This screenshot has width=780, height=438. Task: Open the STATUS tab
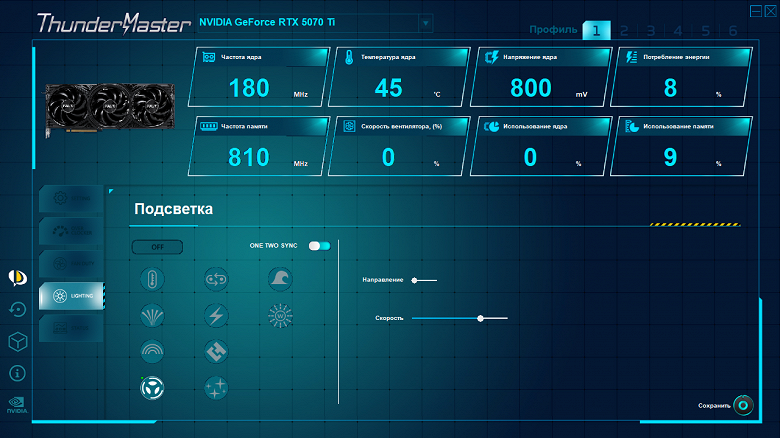point(72,328)
